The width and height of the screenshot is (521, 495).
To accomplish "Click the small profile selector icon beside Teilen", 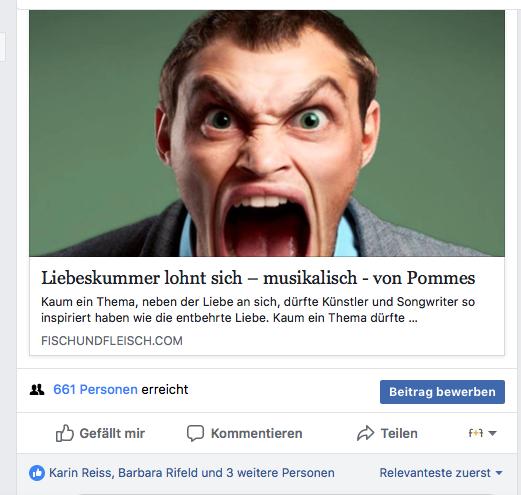I will 476,433.
